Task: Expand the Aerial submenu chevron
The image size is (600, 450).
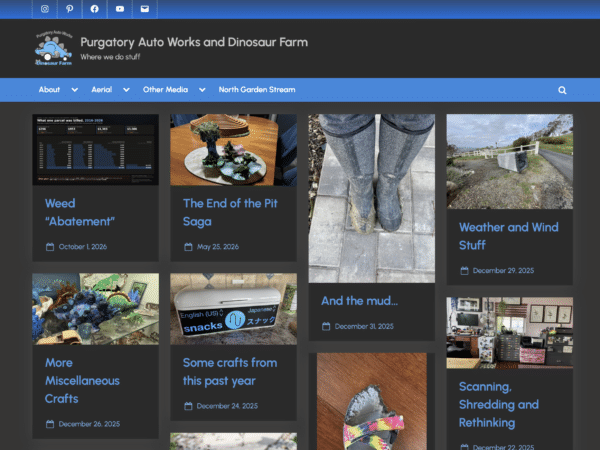Action: [x=126, y=90]
